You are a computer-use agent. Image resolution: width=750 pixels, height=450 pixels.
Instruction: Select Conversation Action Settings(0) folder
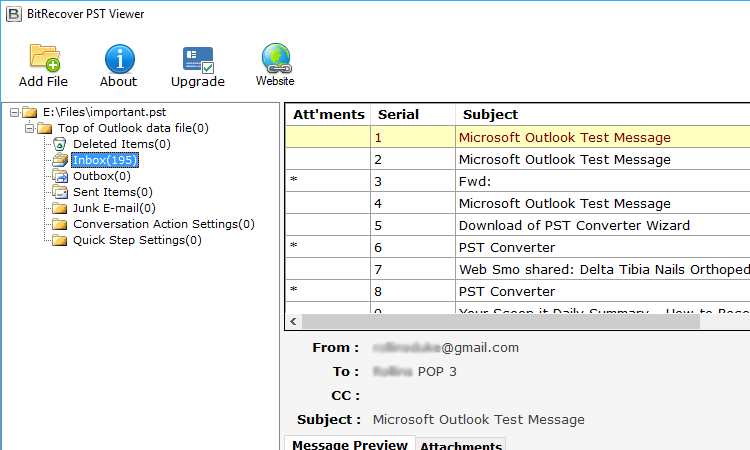pyautogui.click(x=164, y=224)
